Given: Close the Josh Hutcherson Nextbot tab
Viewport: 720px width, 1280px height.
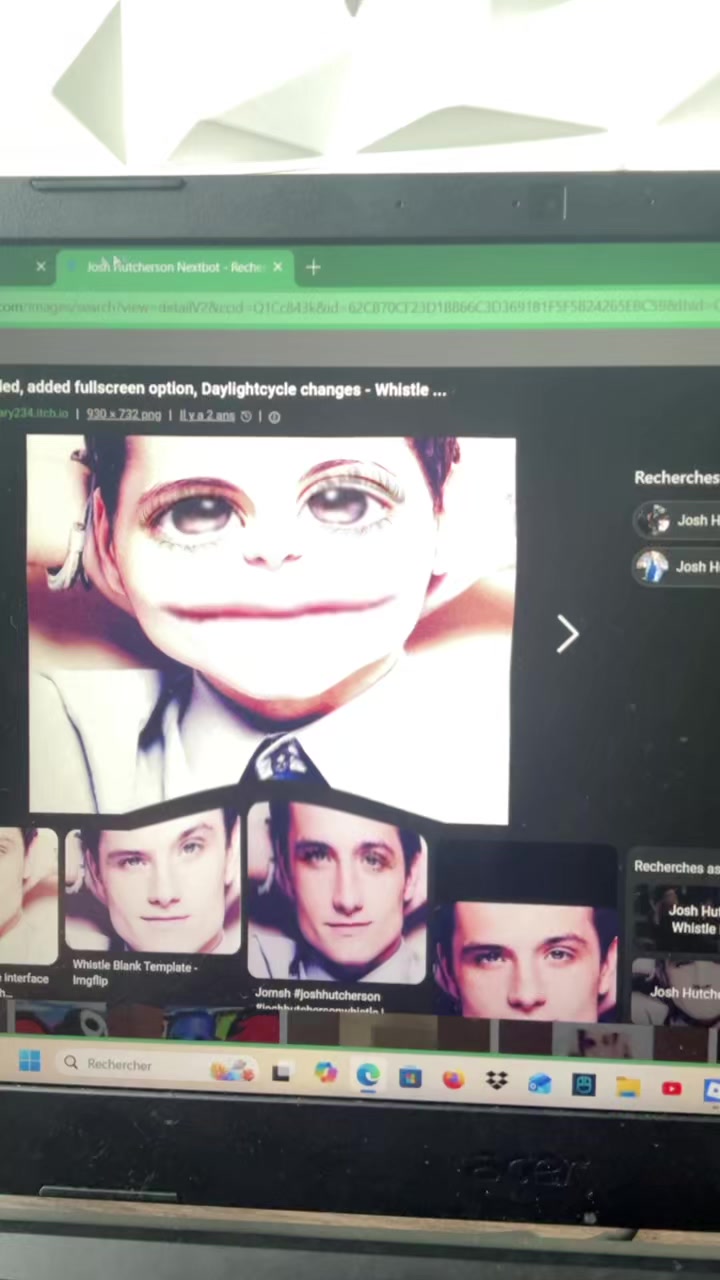Looking at the screenshot, I should (277, 267).
